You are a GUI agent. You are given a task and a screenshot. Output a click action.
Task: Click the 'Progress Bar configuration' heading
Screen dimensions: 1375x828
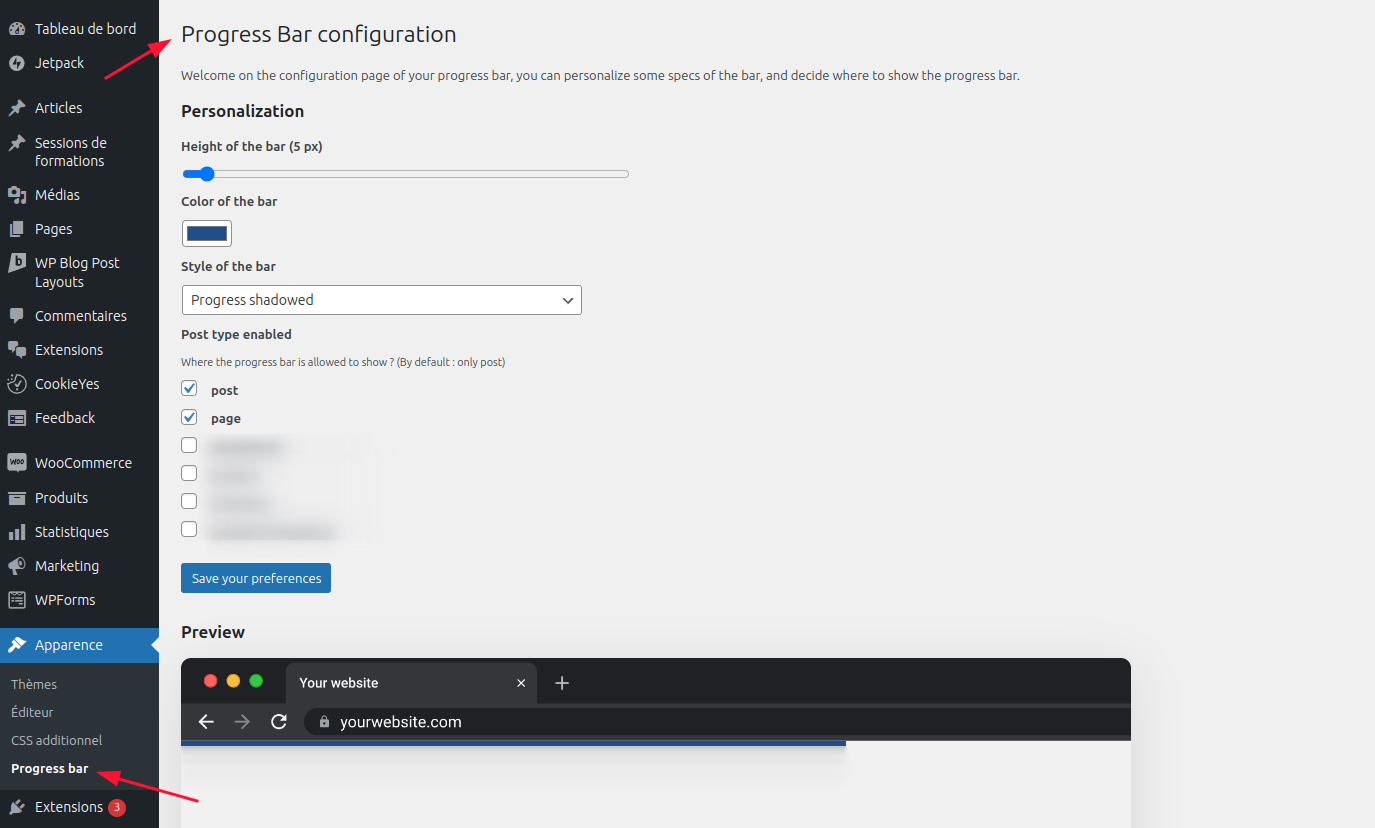pyautogui.click(x=319, y=35)
